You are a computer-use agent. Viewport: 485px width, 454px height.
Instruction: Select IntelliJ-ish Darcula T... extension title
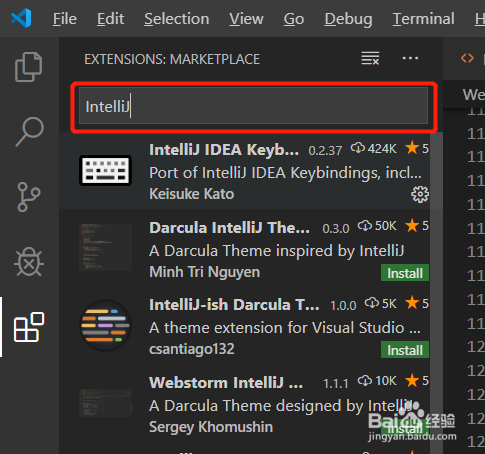pos(234,305)
